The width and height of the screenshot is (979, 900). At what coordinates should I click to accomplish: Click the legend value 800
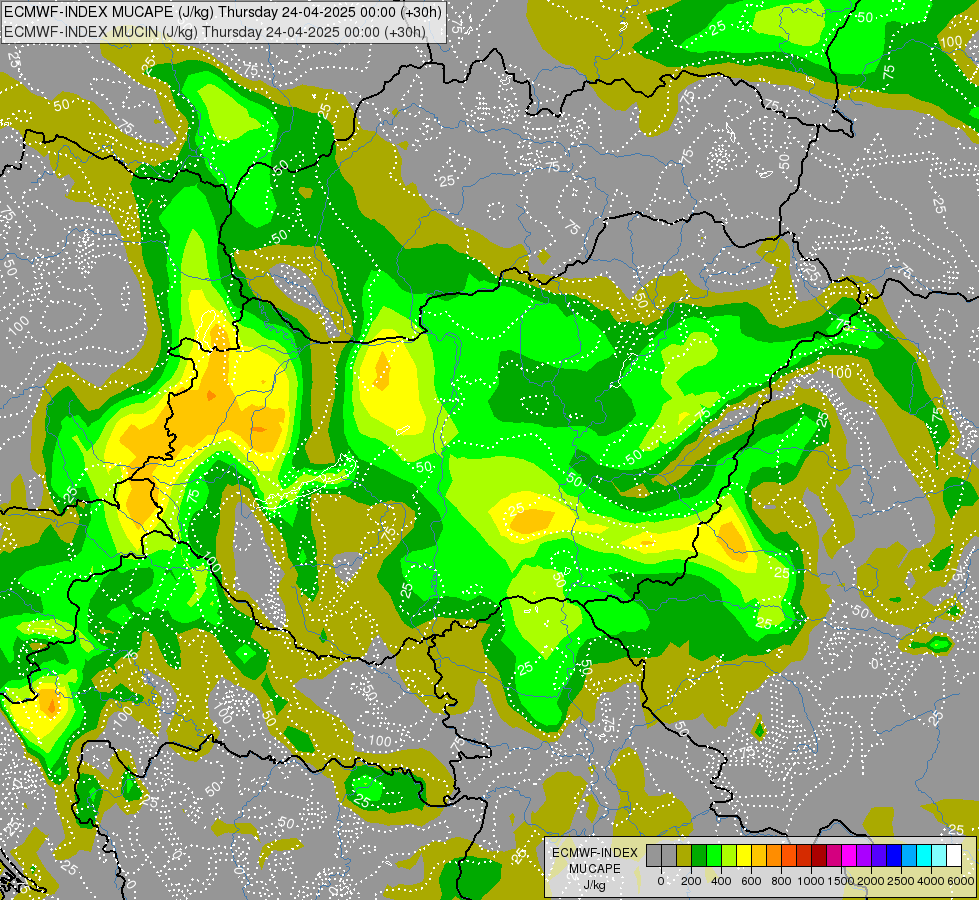[x=781, y=881]
